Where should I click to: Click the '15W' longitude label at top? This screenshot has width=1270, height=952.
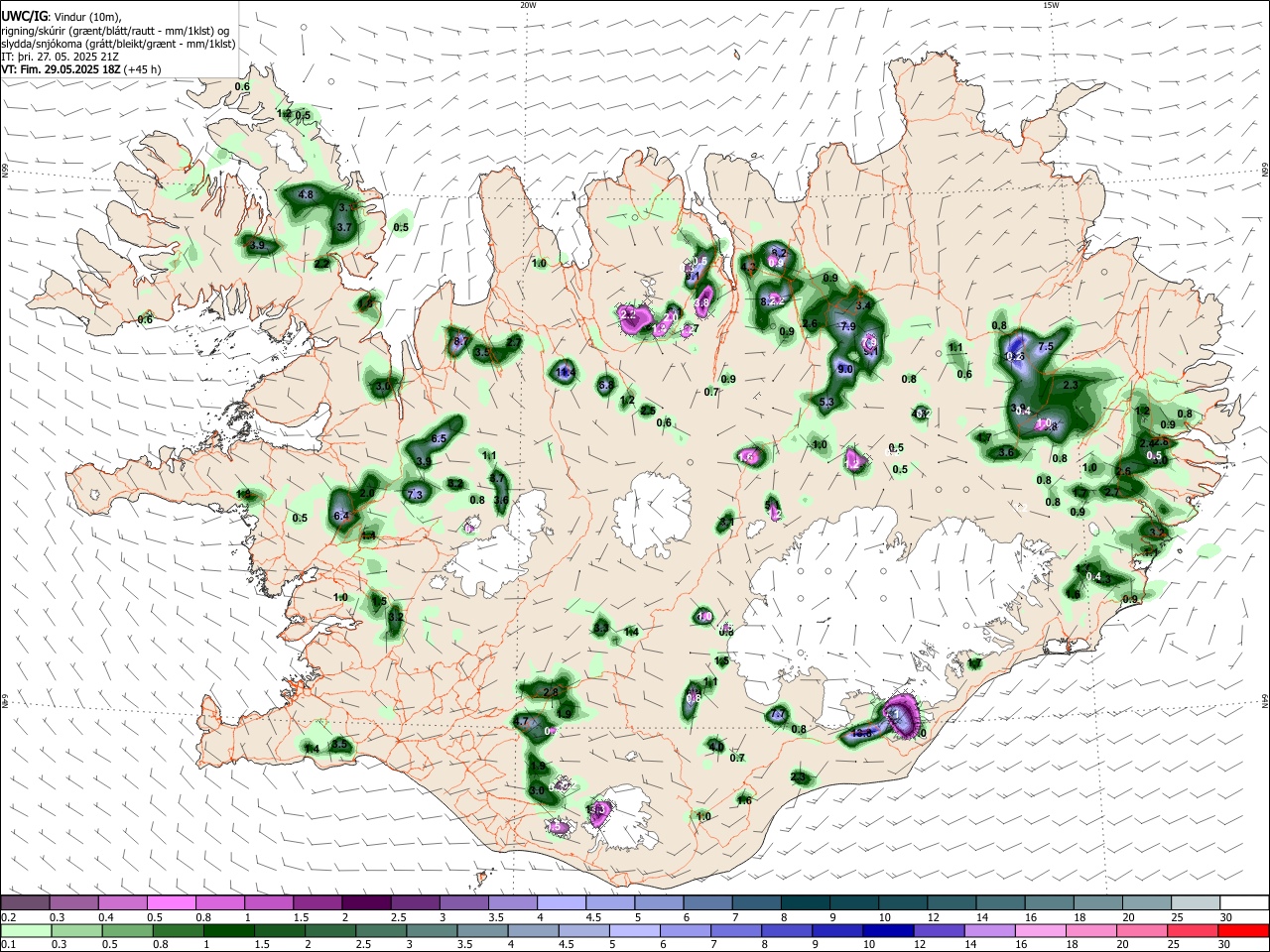(1050, 5)
